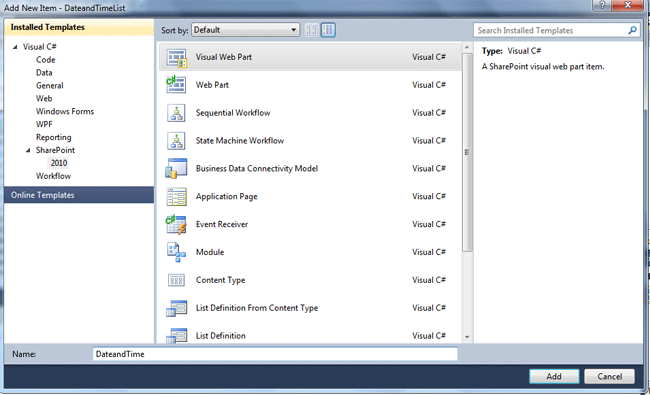Collapse the SharePoint tree node
This screenshot has height=395, width=650.
28,150
